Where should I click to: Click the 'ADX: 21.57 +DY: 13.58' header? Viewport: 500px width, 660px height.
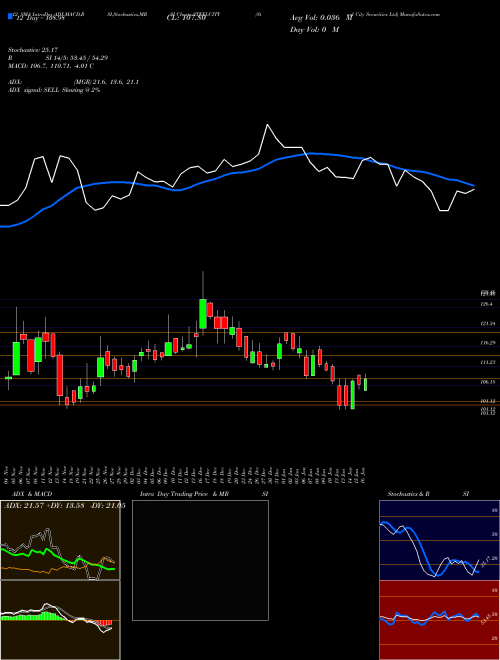[64, 506]
